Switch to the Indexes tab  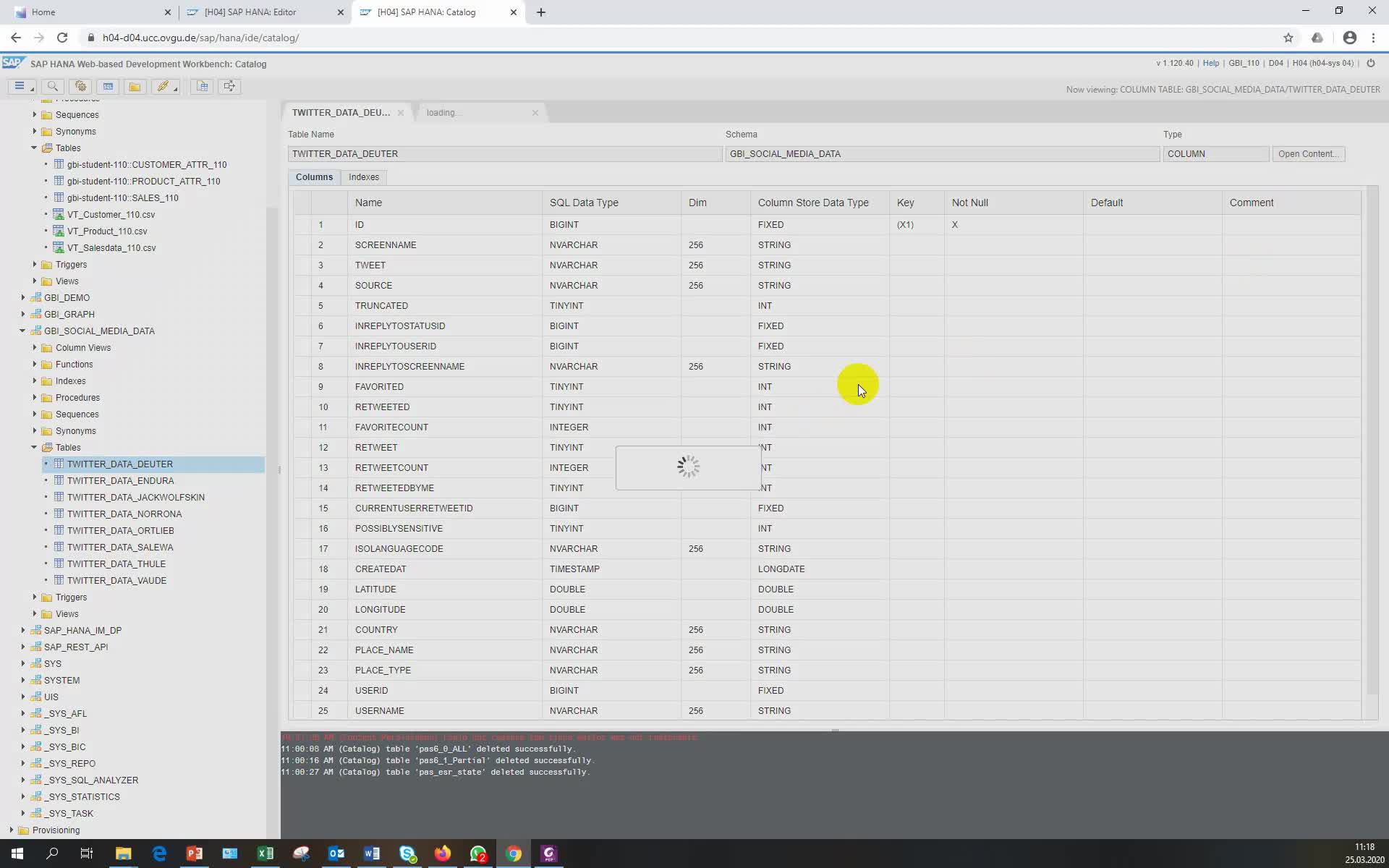364,177
